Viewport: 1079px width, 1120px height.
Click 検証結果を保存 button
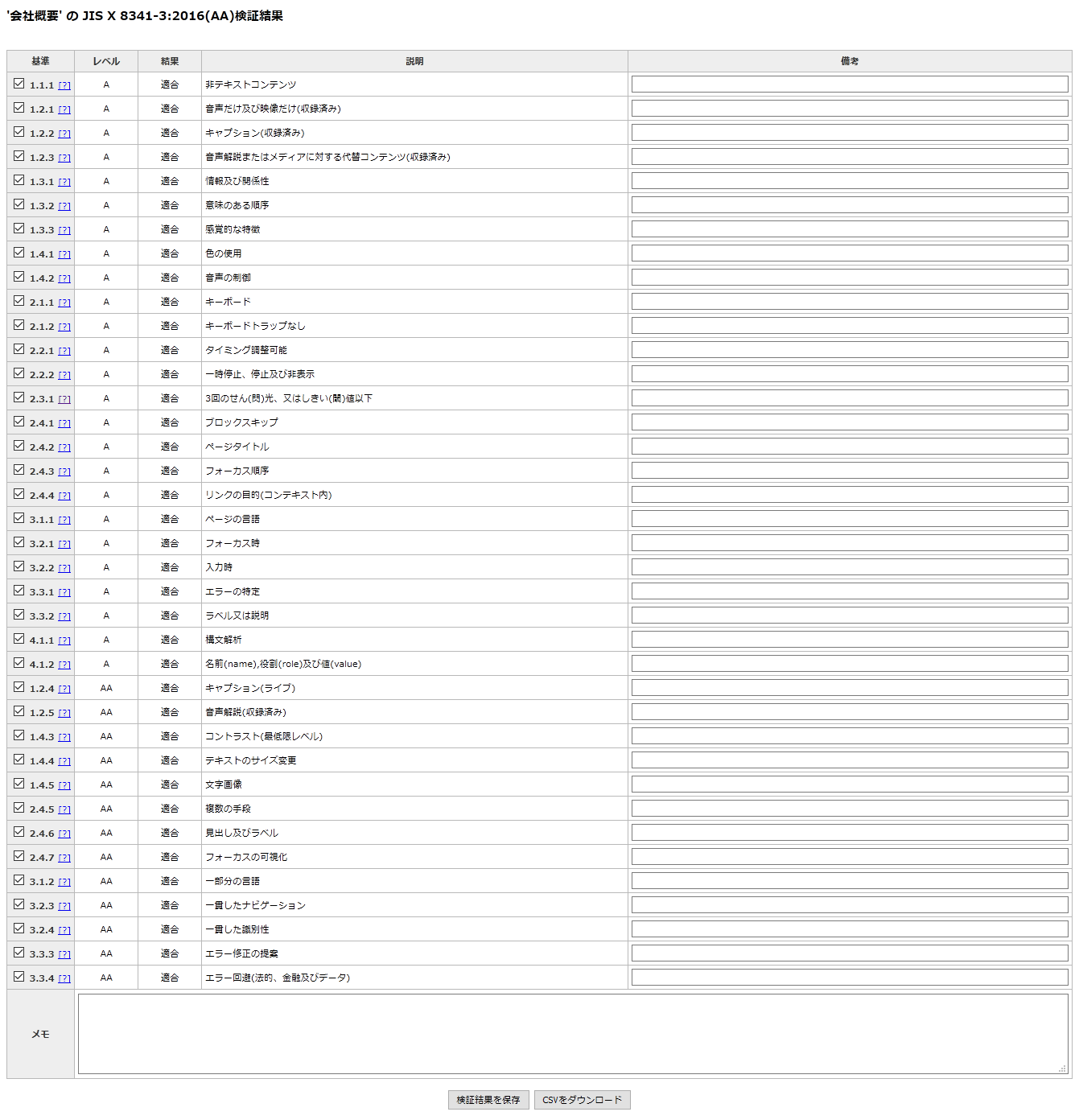[488, 1100]
